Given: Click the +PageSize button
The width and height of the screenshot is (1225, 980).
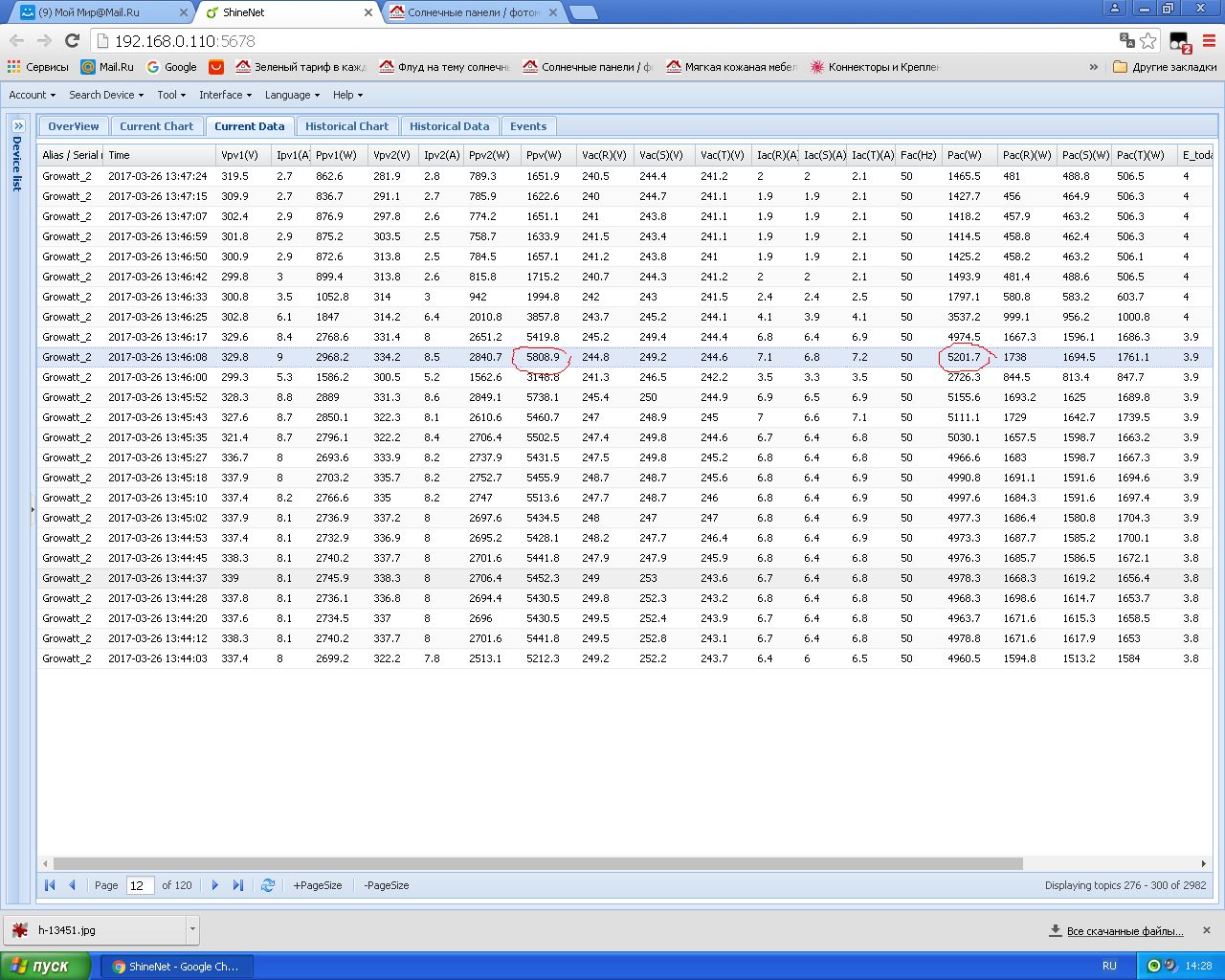Looking at the screenshot, I should [x=318, y=885].
